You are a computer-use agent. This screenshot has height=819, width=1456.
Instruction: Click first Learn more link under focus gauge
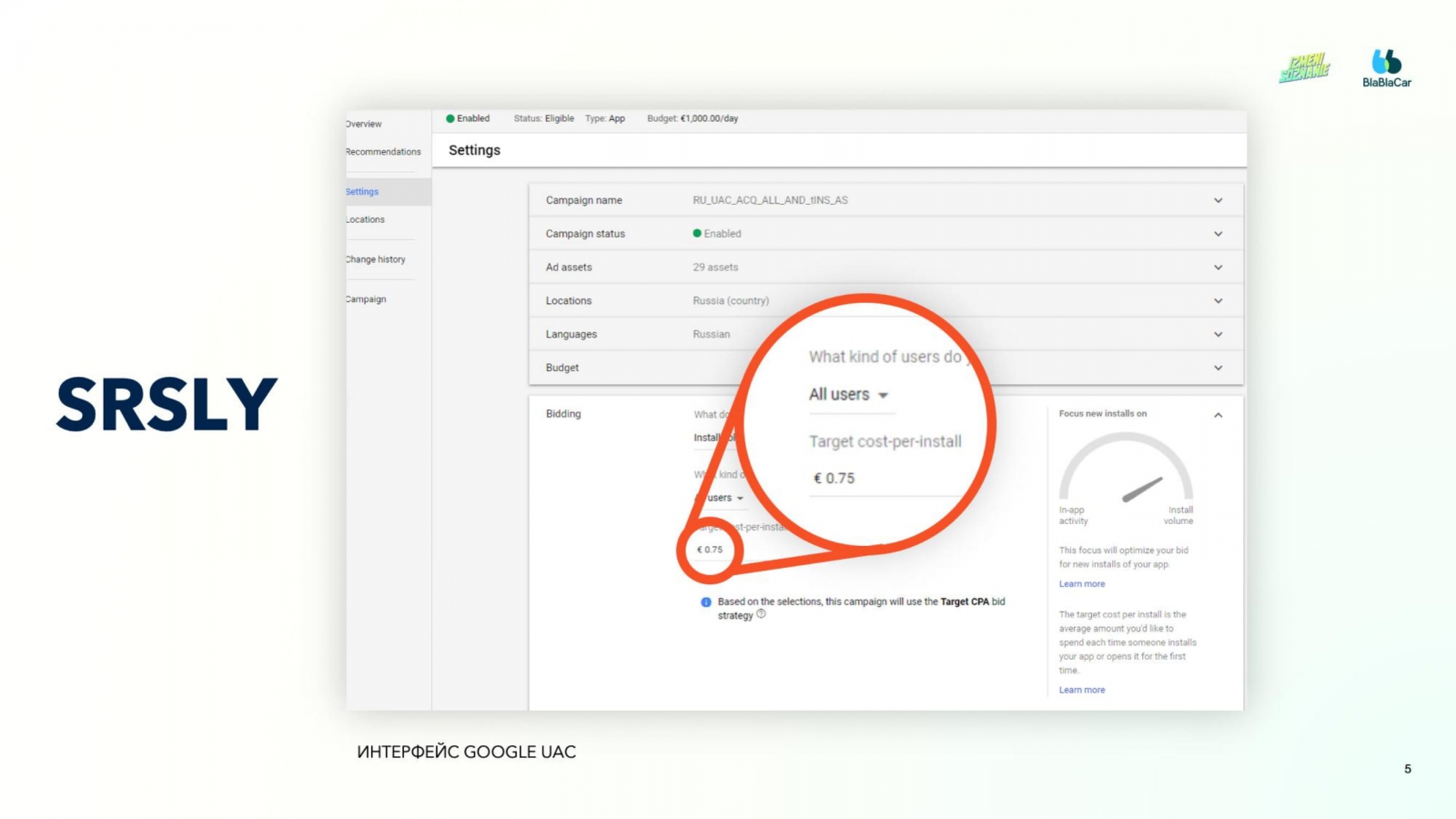pos(1081,584)
